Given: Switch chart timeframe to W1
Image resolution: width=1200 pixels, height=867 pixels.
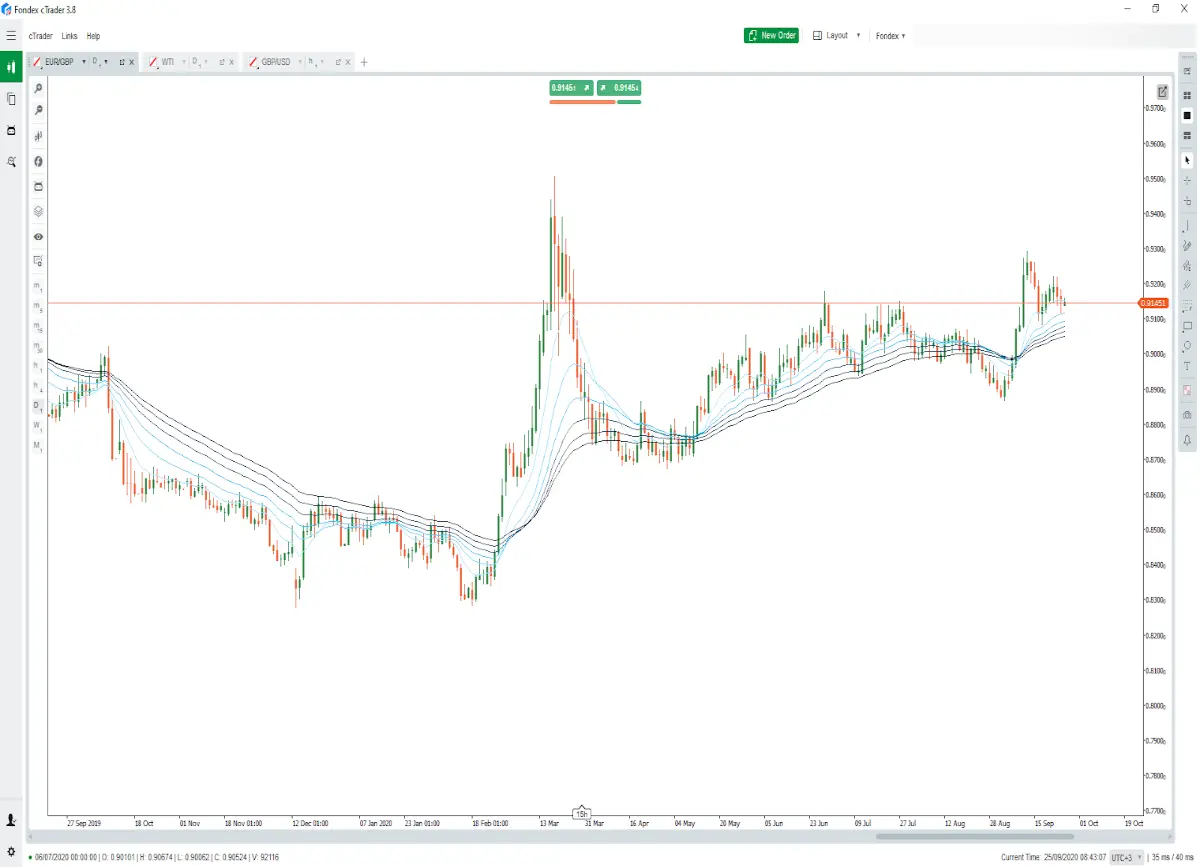Looking at the screenshot, I should [37, 425].
